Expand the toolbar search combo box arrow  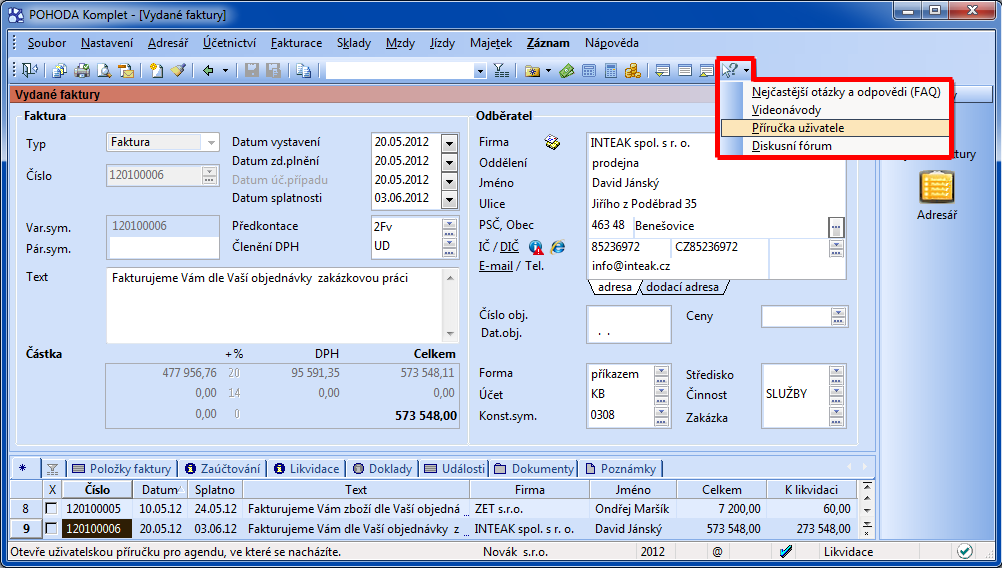pos(480,71)
